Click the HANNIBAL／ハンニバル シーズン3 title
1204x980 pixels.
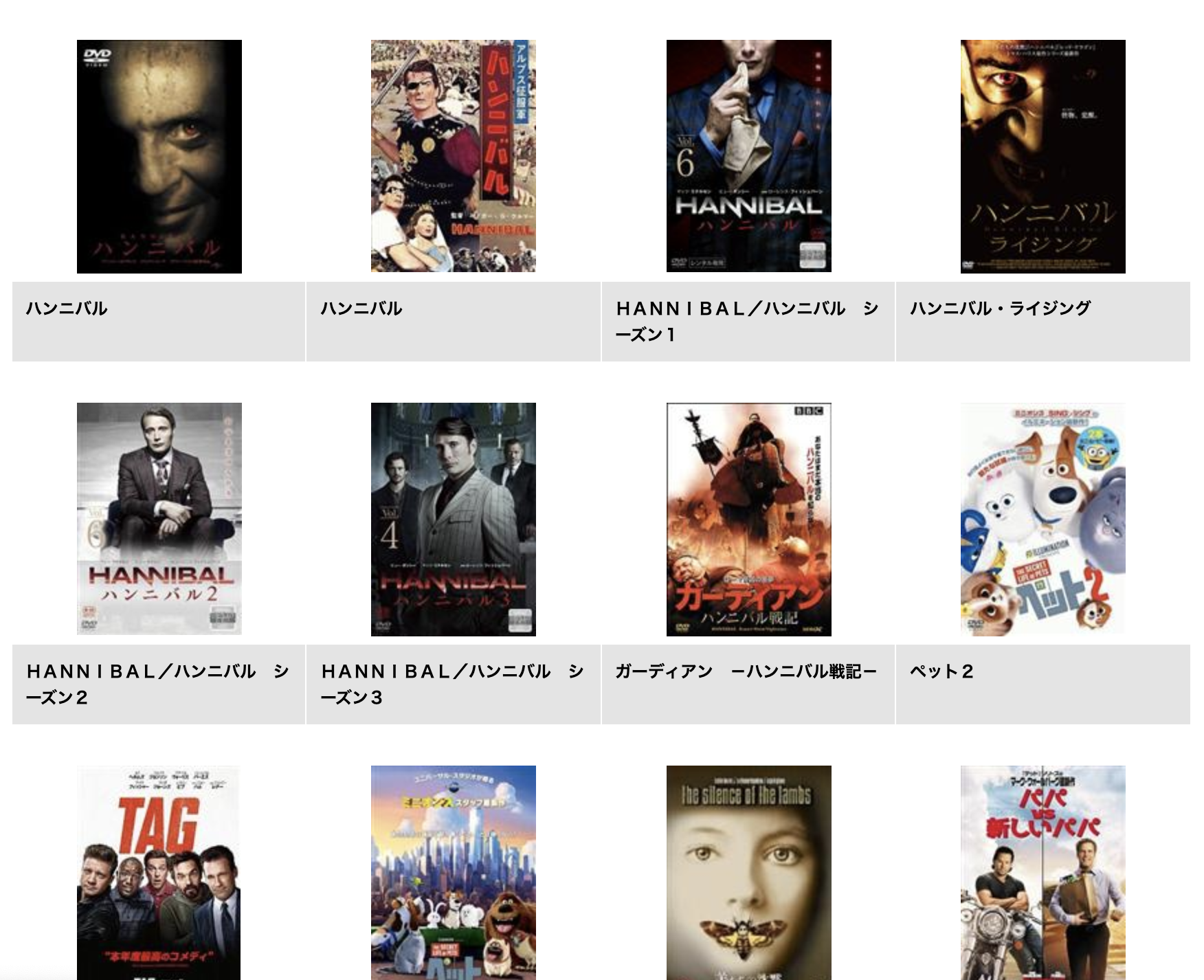(x=452, y=684)
